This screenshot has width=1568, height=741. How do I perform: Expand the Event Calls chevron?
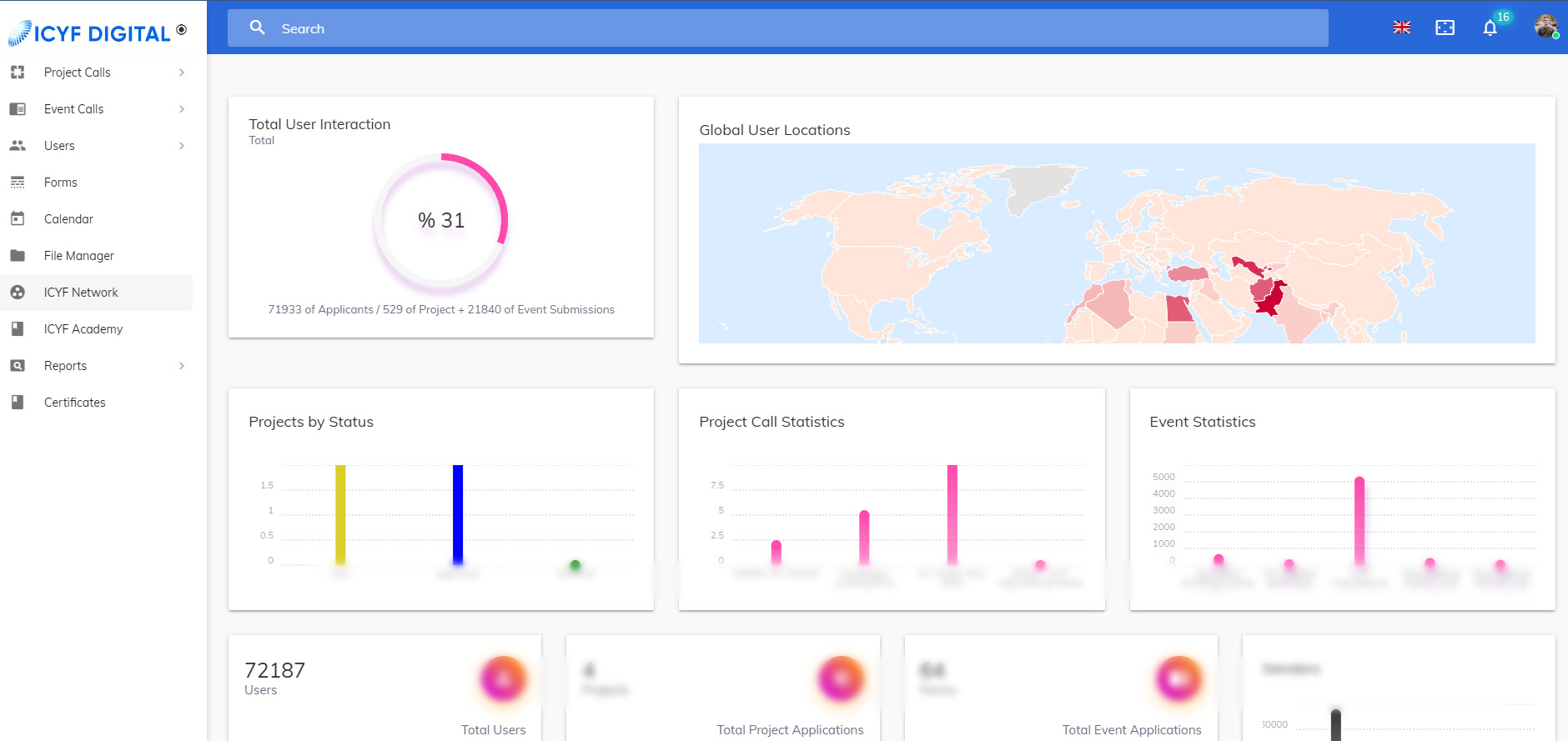(x=182, y=109)
